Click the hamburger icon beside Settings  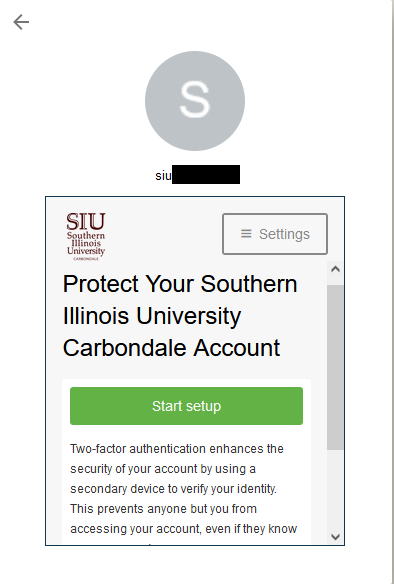(x=246, y=234)
